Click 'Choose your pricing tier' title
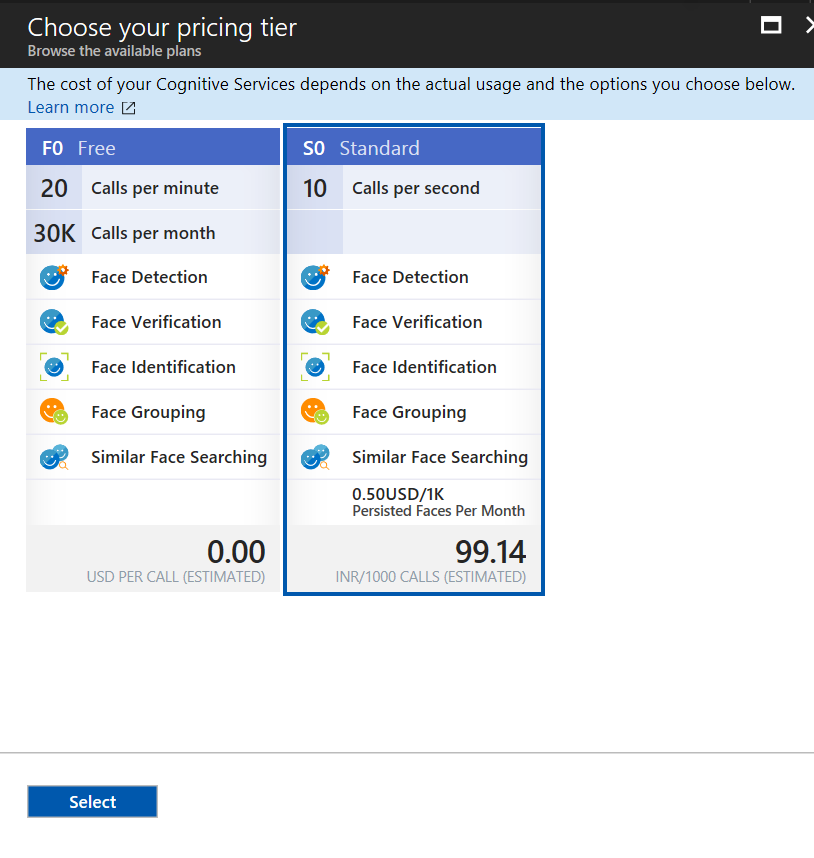 (x=162, y=27)
